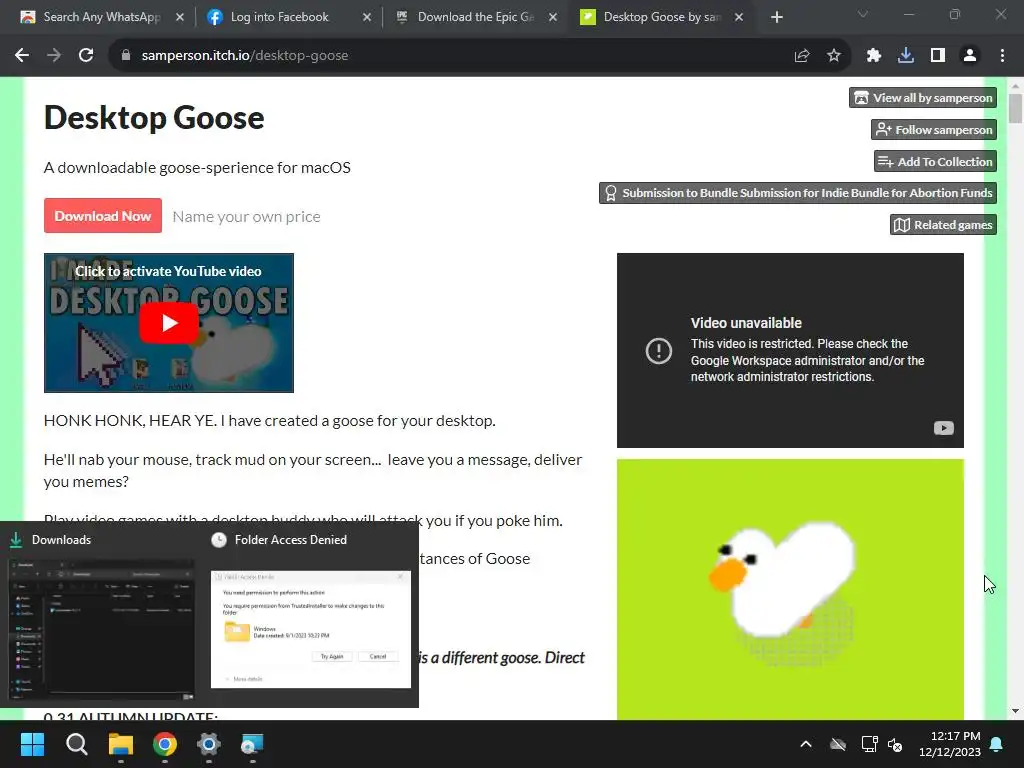
Task: Open a new browser tab
Action: pos(776,17)
